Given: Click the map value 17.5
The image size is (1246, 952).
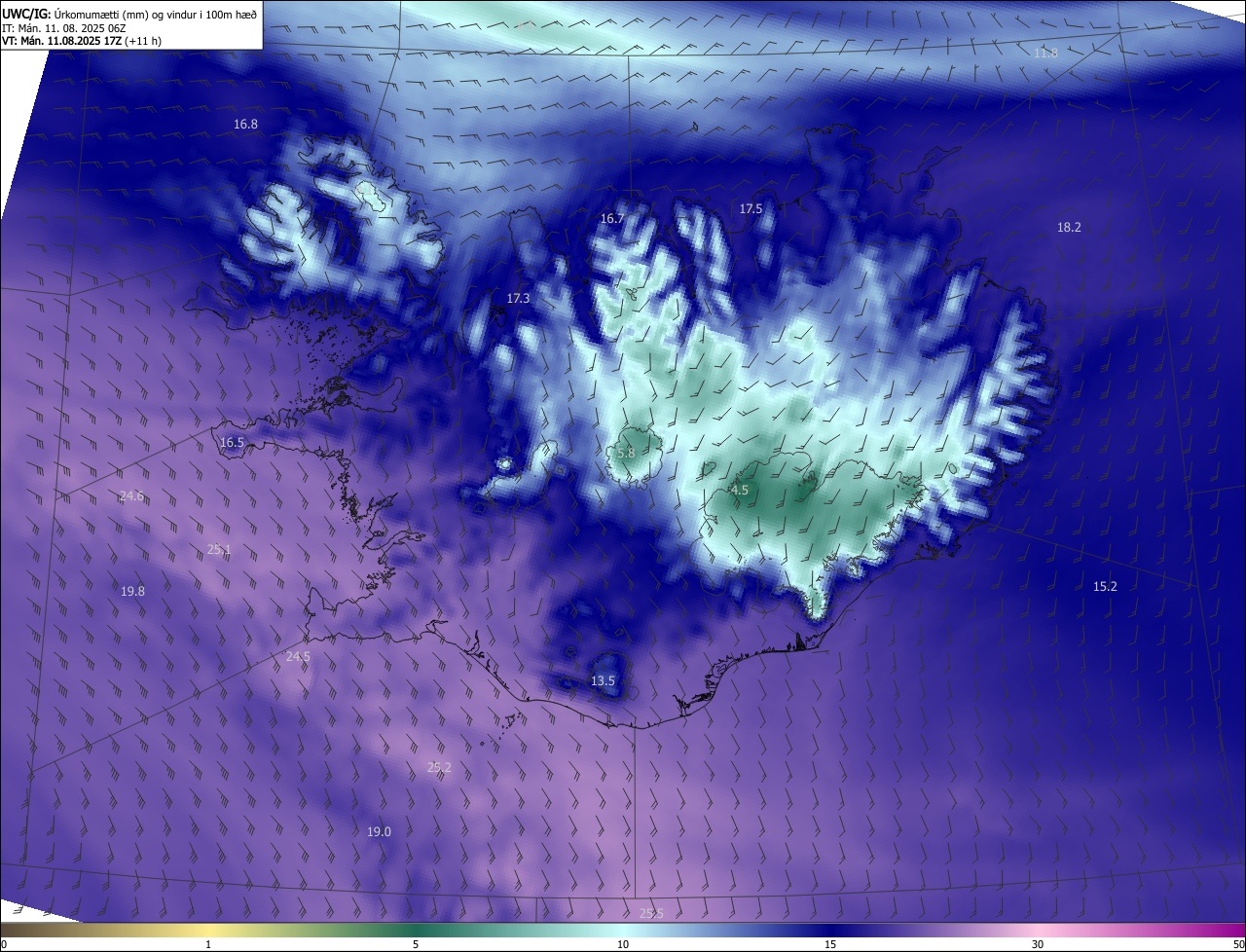Looking at the screenshot, I should pyautogui.click(x=751, y=208).
